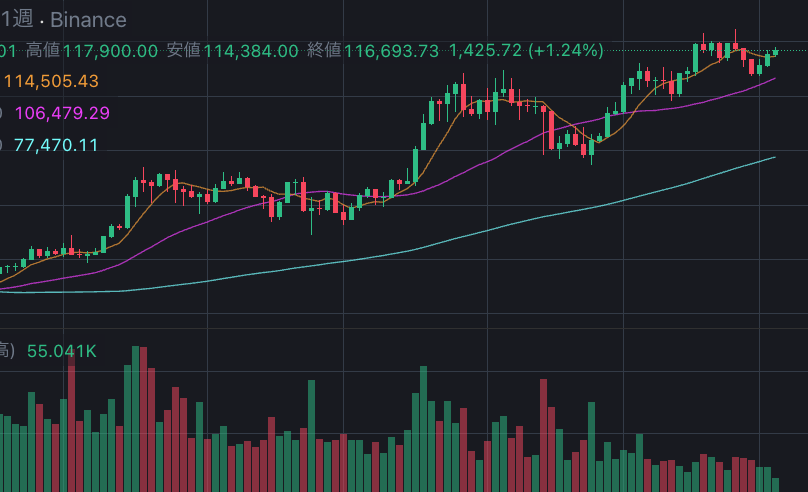Click the volume readout 55.041K
Viewport: 808px width, 492px height.
click(61, 351)
